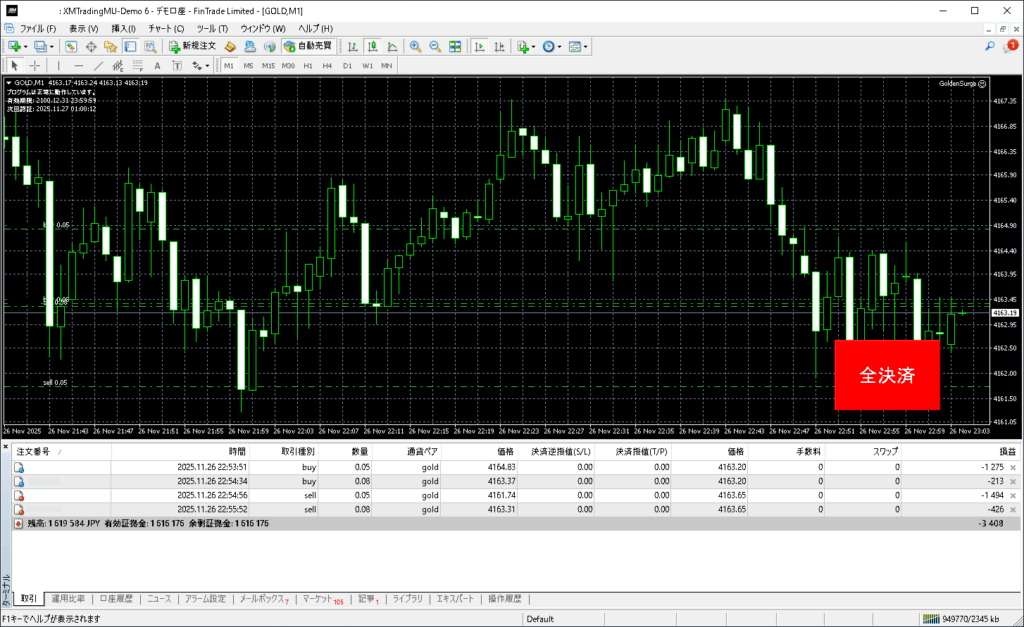The image size is (1024, 627).
Task: Switch to M5 timeframe
Action: click(248, 65)
